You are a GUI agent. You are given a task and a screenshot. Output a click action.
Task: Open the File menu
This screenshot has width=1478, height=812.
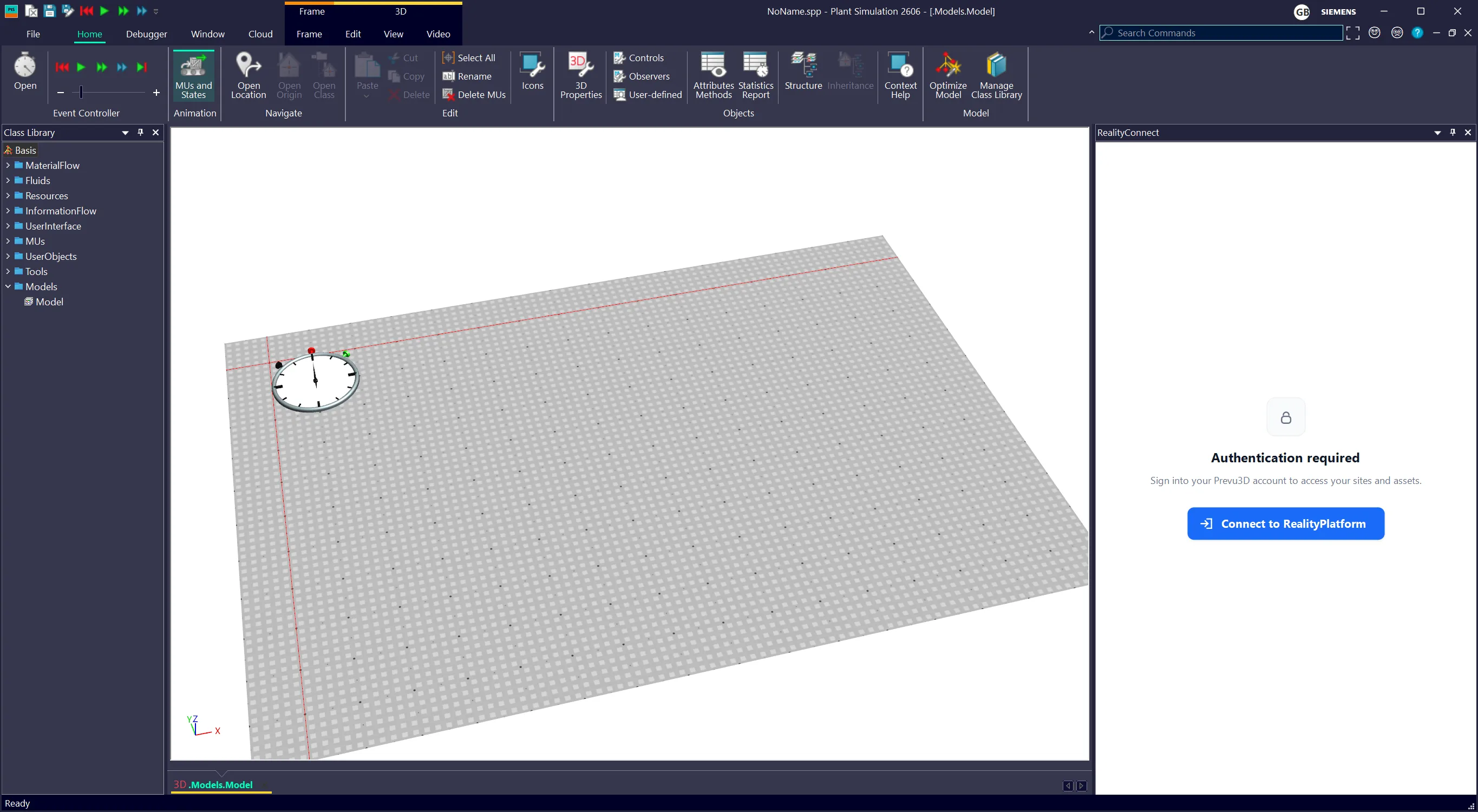pyautogui.click(x=33, y=34)
